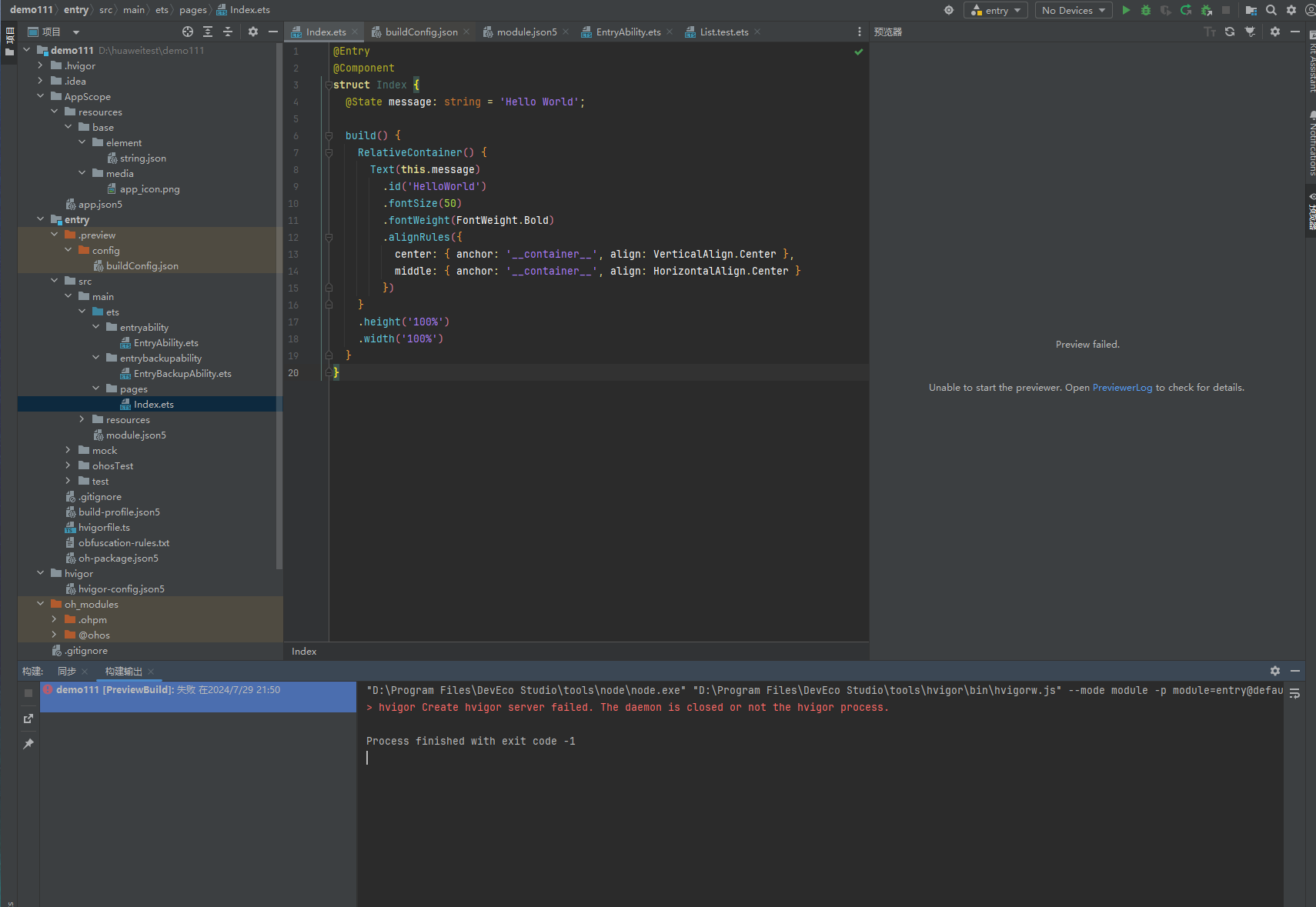The width and height of the screenshot is (1316, 907).
Task: Hide the project tool window
Action: point(273,32)
